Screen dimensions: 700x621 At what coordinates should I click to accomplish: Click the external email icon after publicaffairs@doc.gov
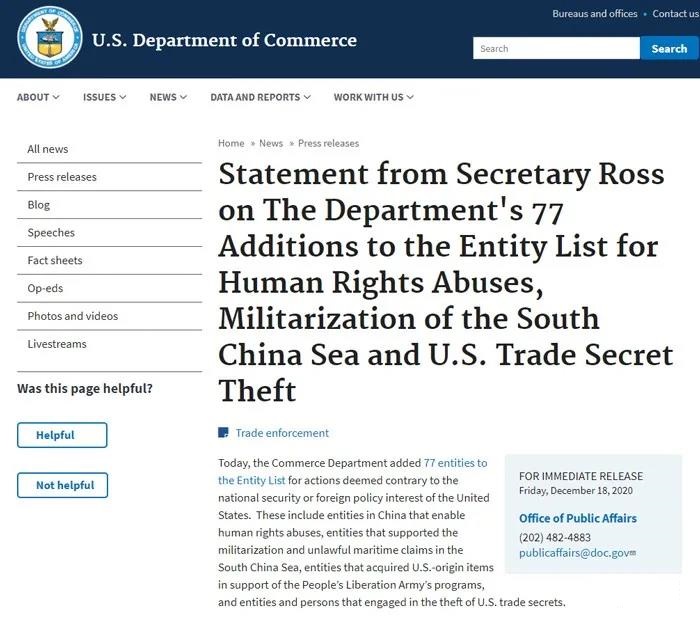tap(633, 553)
